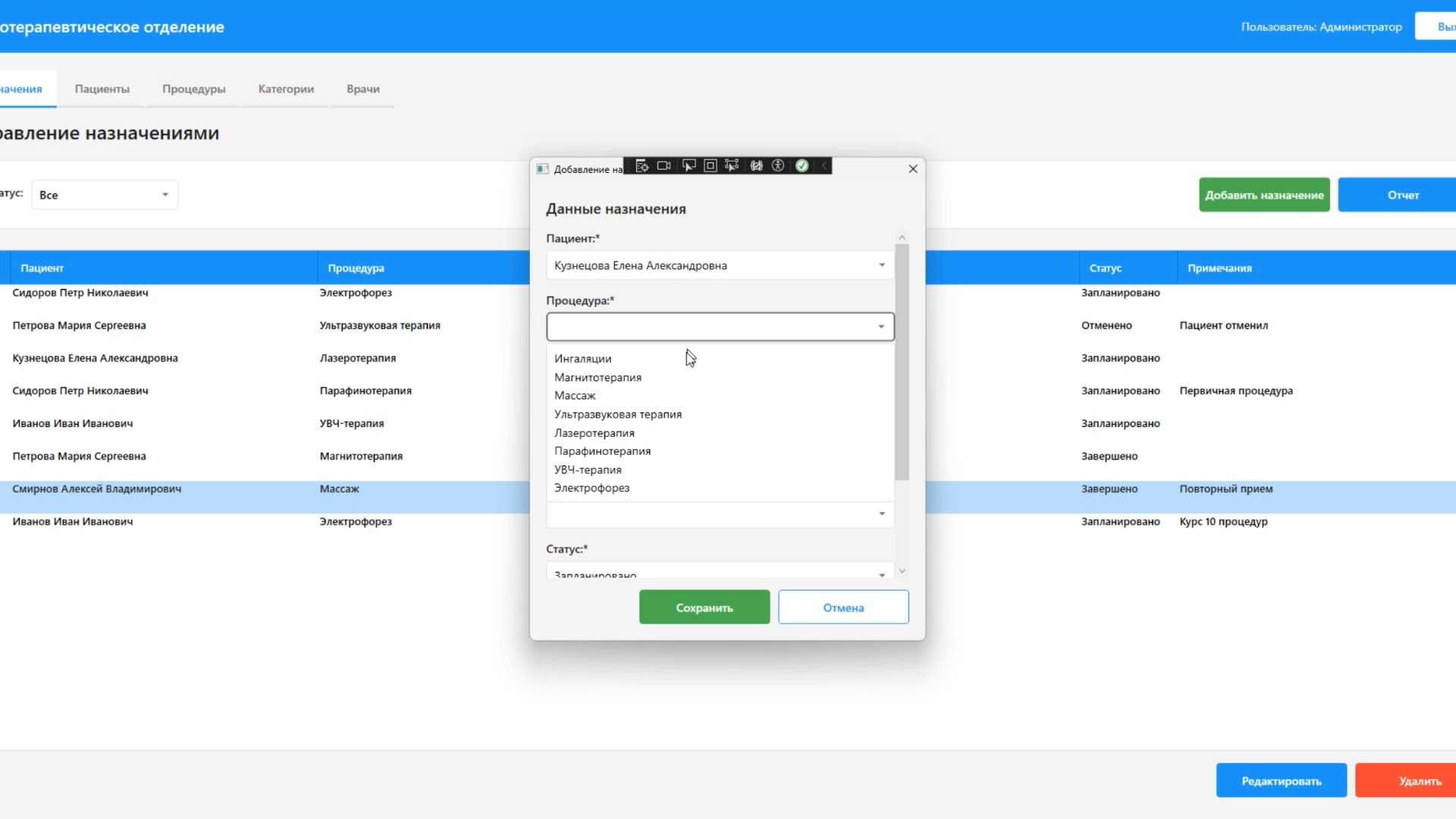
Task: Open the Пациент combo box
Action: pyautogui.click(x=720, y=265)
